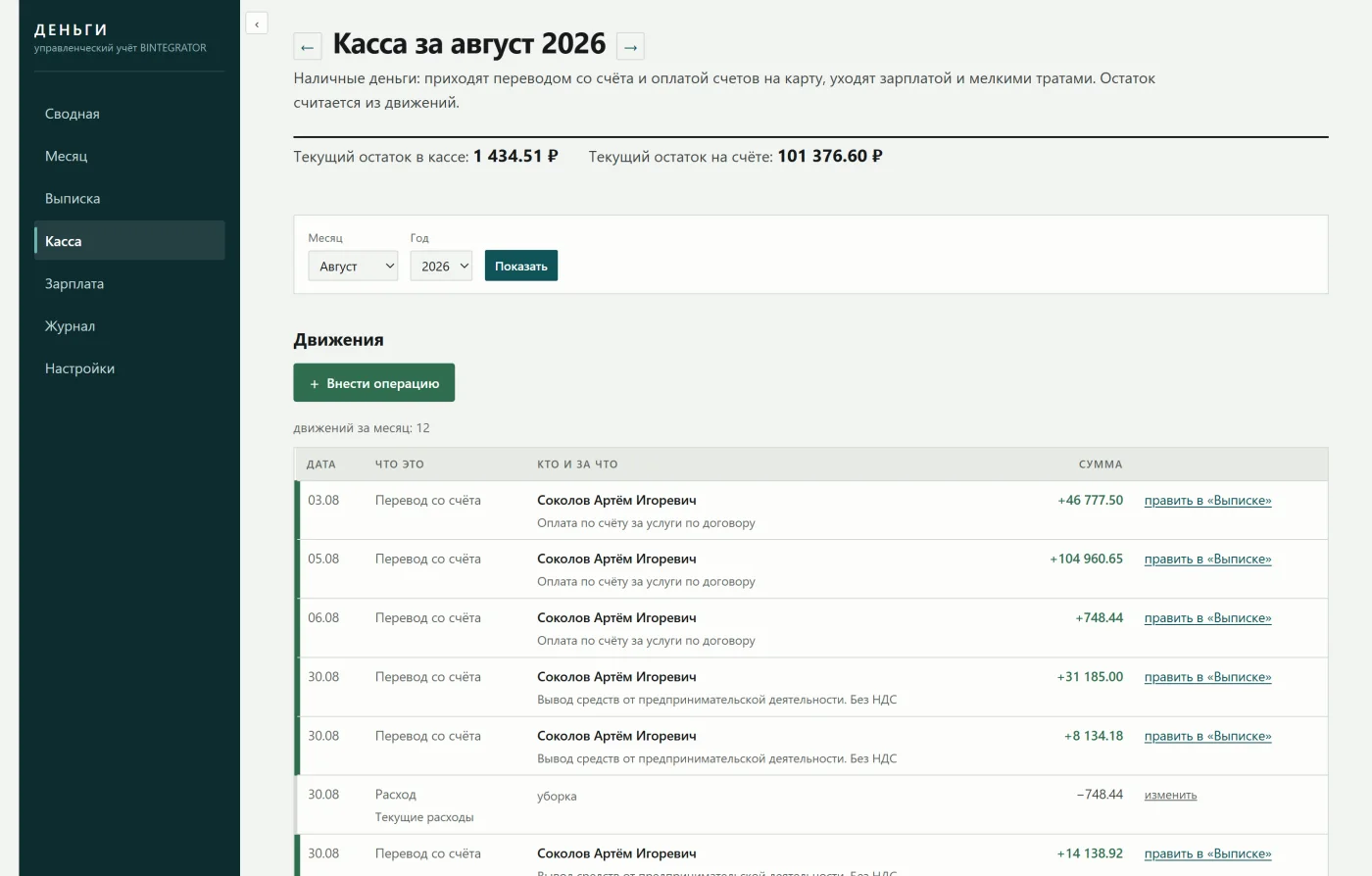Click «править в Выписке» for +8 134.18 row
This screenshot has height=876, width=1372.
pyautogui.click(x=1207, y=736)
